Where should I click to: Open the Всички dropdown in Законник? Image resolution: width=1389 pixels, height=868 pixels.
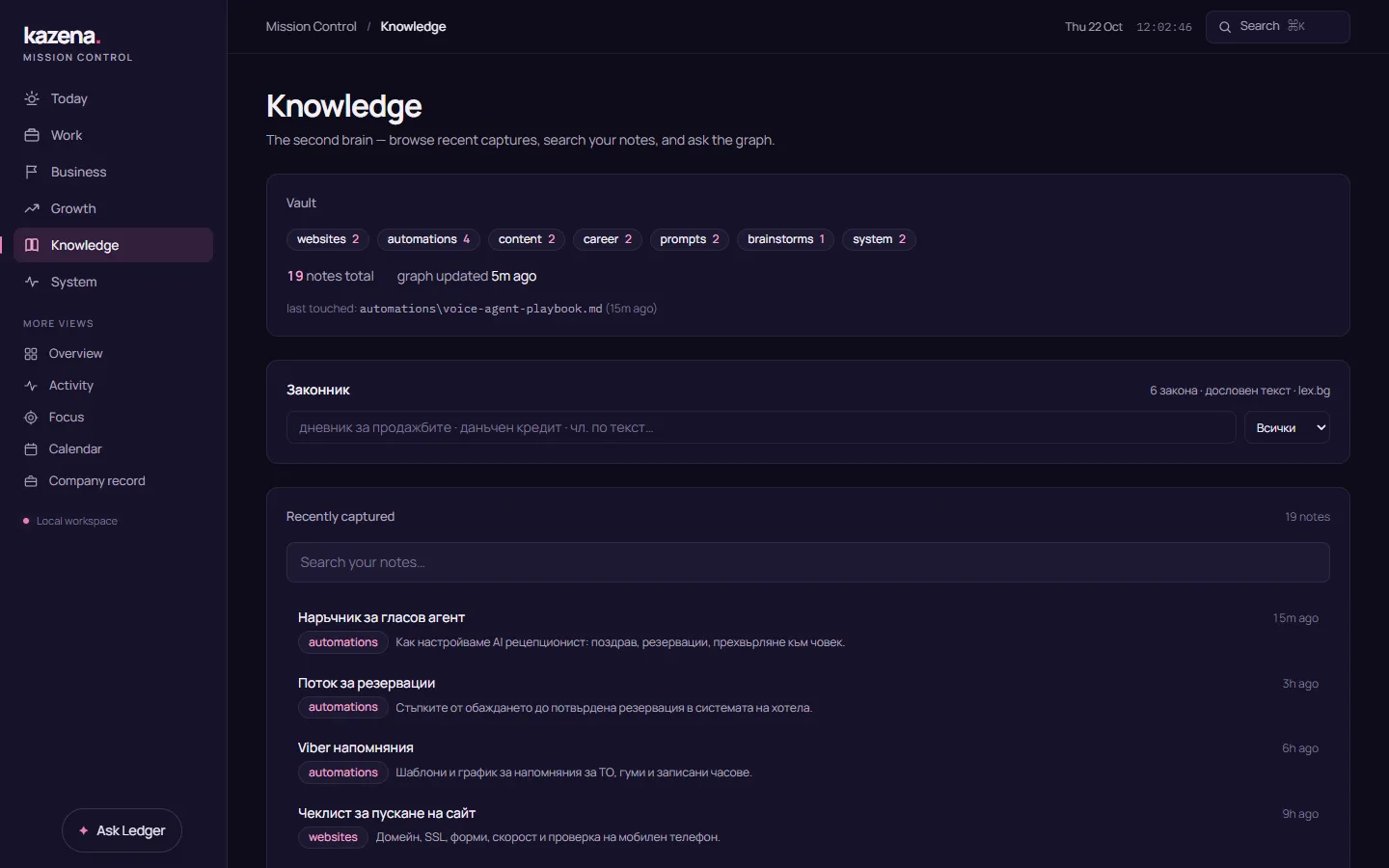click(x=1288, y=427)
